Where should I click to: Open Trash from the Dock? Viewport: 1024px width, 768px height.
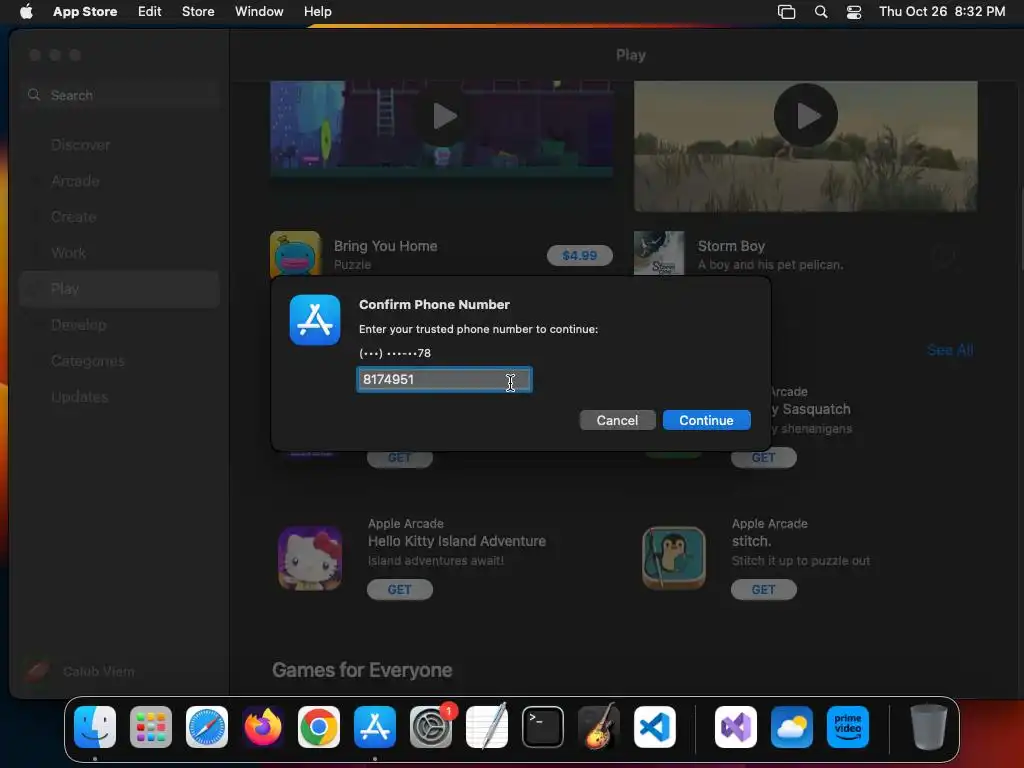click(929, 727)
